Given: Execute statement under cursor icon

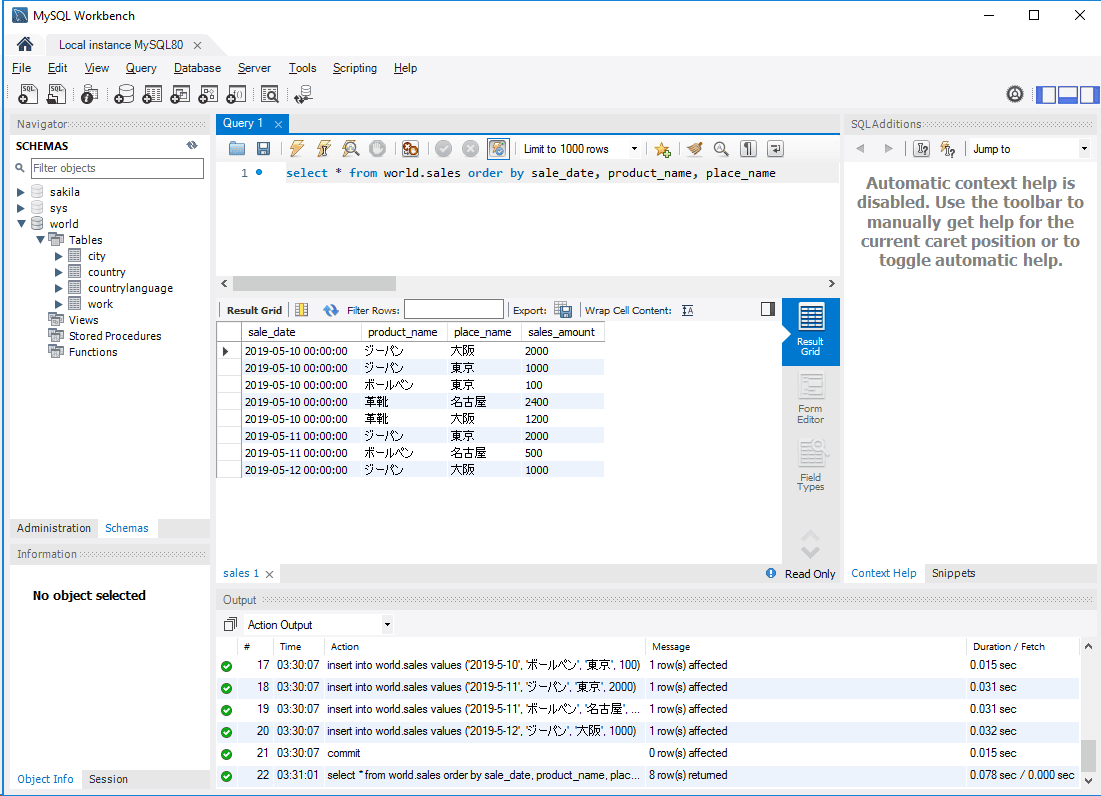Looking at the screenshot, I should point(324,149).
